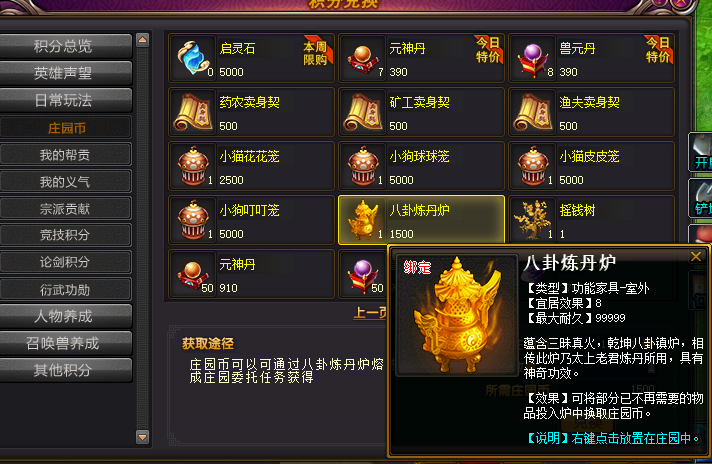Select the 矿工卖身契 item card
Image resolution: width=712 pixels, height=464 pixels.
[x=421, y=112]
